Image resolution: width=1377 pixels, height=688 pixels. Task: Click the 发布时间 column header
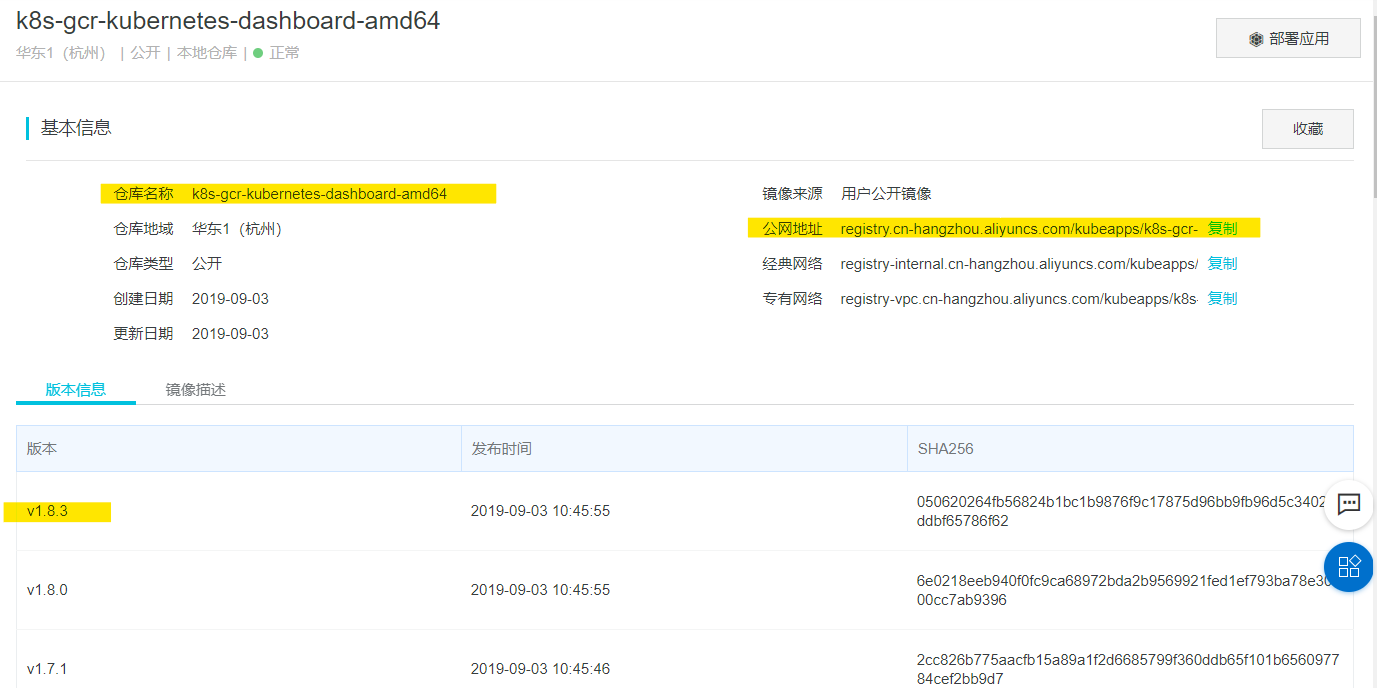pos(504,448)
